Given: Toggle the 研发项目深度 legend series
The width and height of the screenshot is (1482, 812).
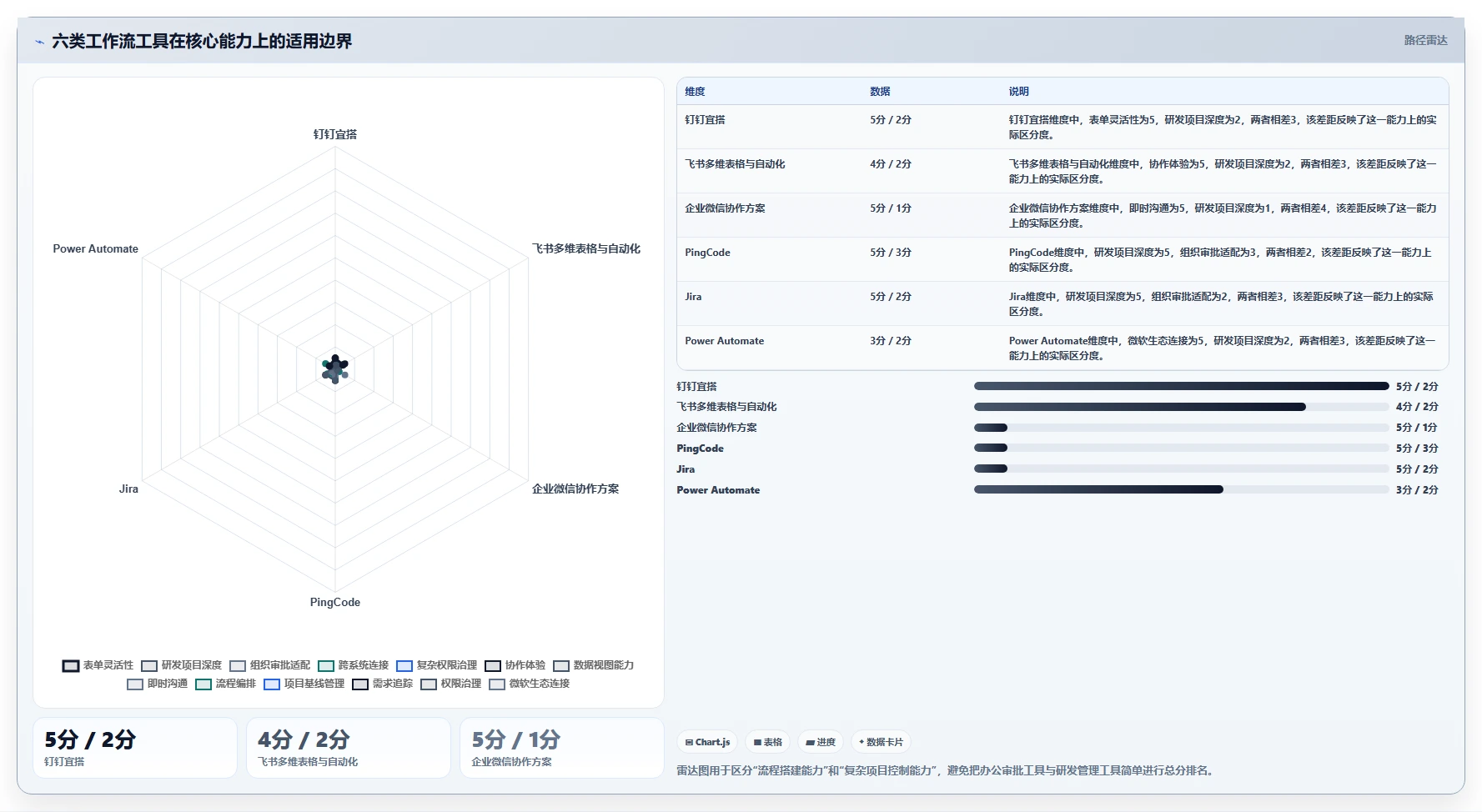Looking at the screenshot, I should tap(181, 665).
